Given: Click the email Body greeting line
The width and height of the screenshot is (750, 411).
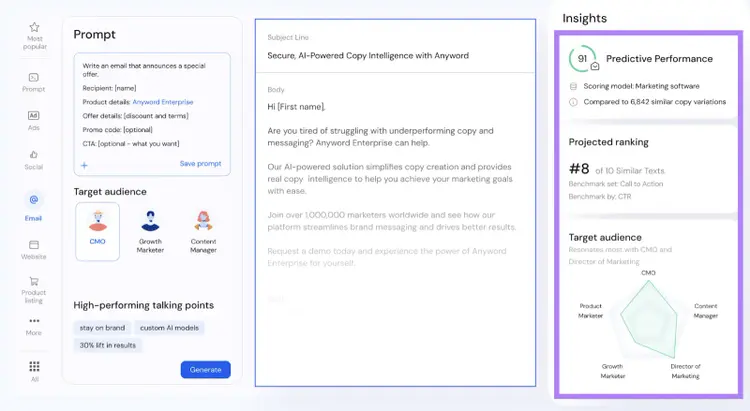Looking at the screenshot, I should pyautogui.click(x=296, y=107).
